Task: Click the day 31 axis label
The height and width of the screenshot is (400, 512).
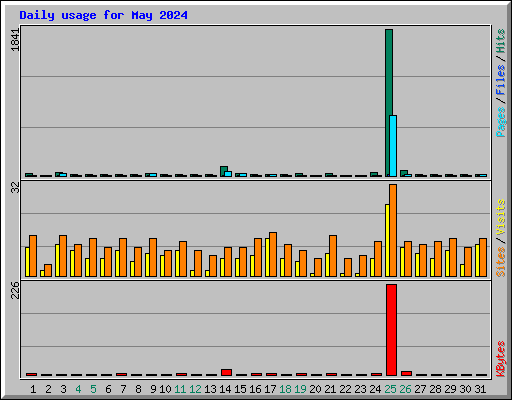Action: click(480, 389)
